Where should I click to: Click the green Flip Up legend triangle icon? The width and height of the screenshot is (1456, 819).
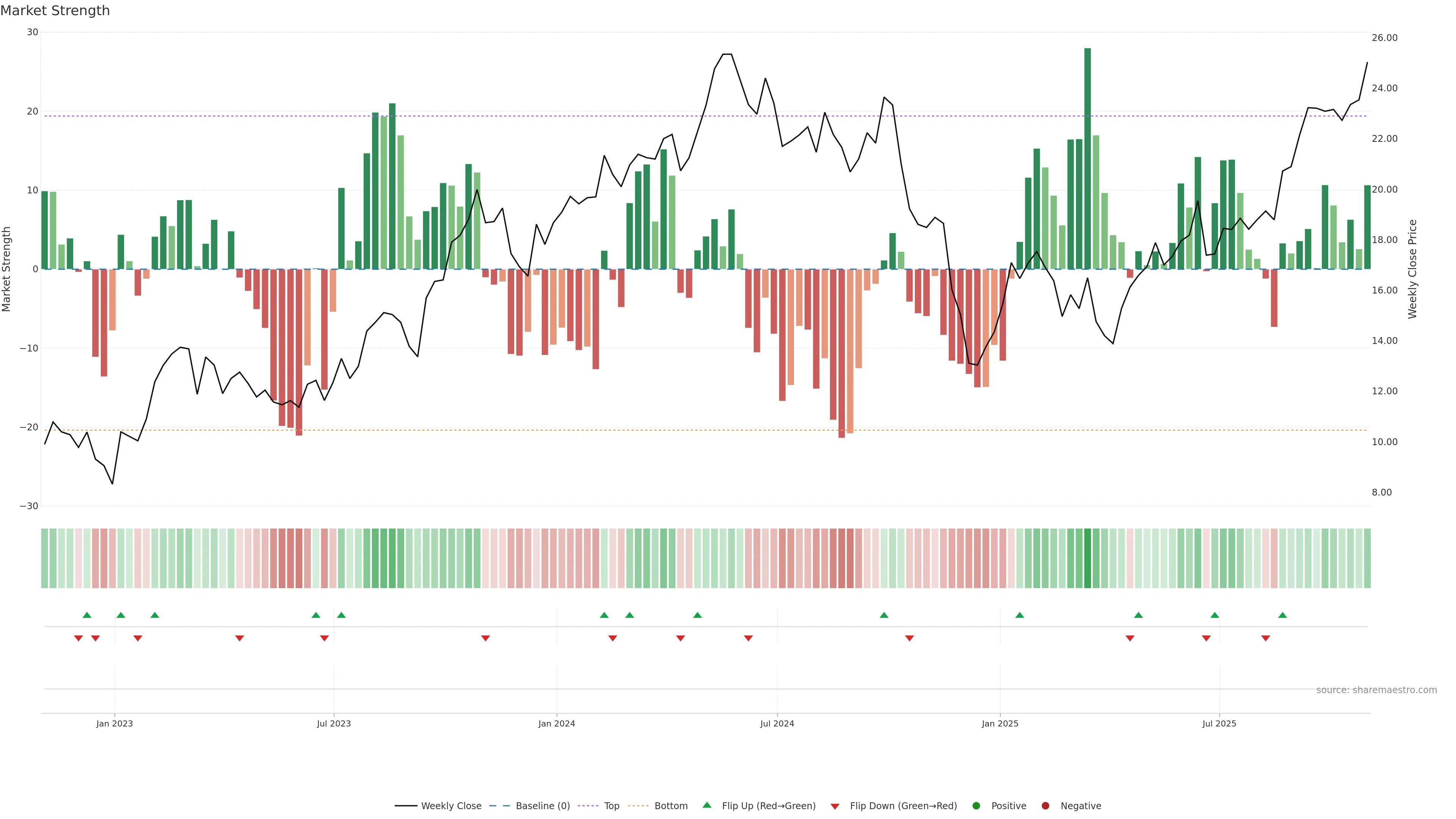[706, 805]
